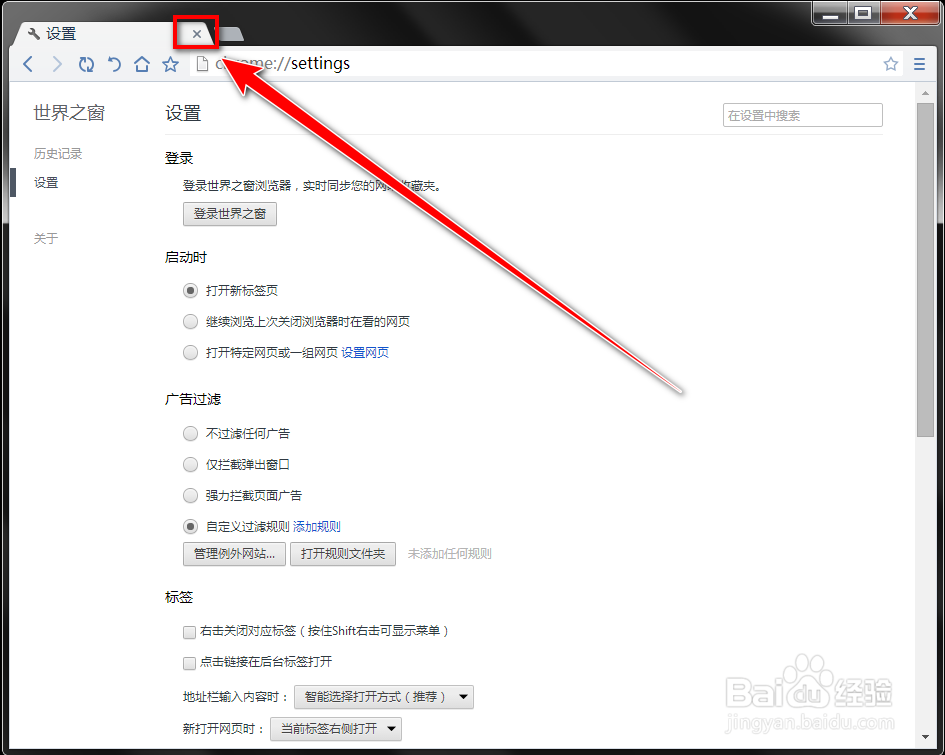Viewport: 945px width, 755px height.
Task: Reload the page with the refresh icon
Action: coord(86,64)
